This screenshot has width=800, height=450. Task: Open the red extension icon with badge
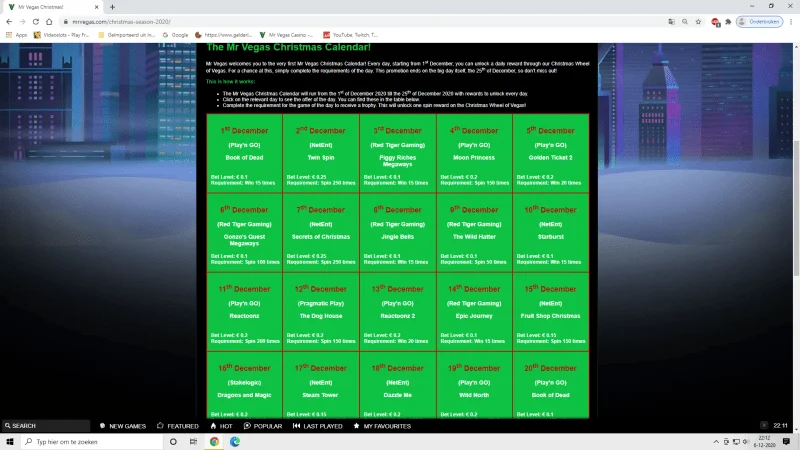715,22
